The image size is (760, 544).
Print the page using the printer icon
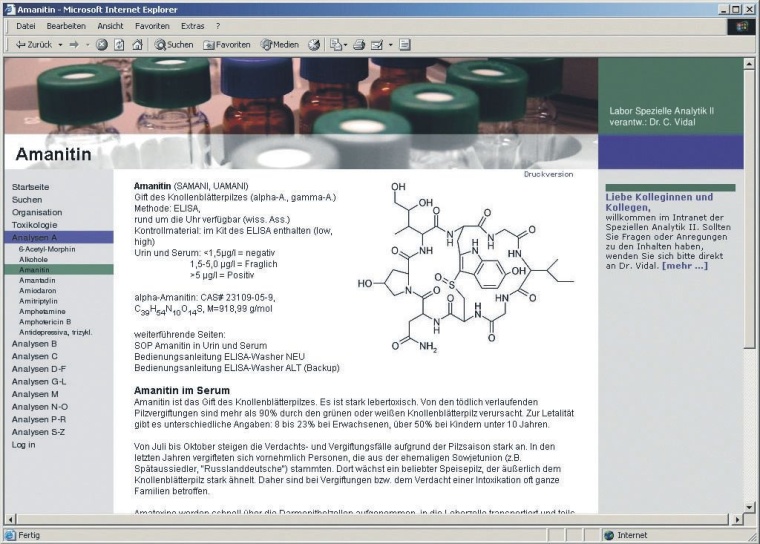click(x=358, y=45)
